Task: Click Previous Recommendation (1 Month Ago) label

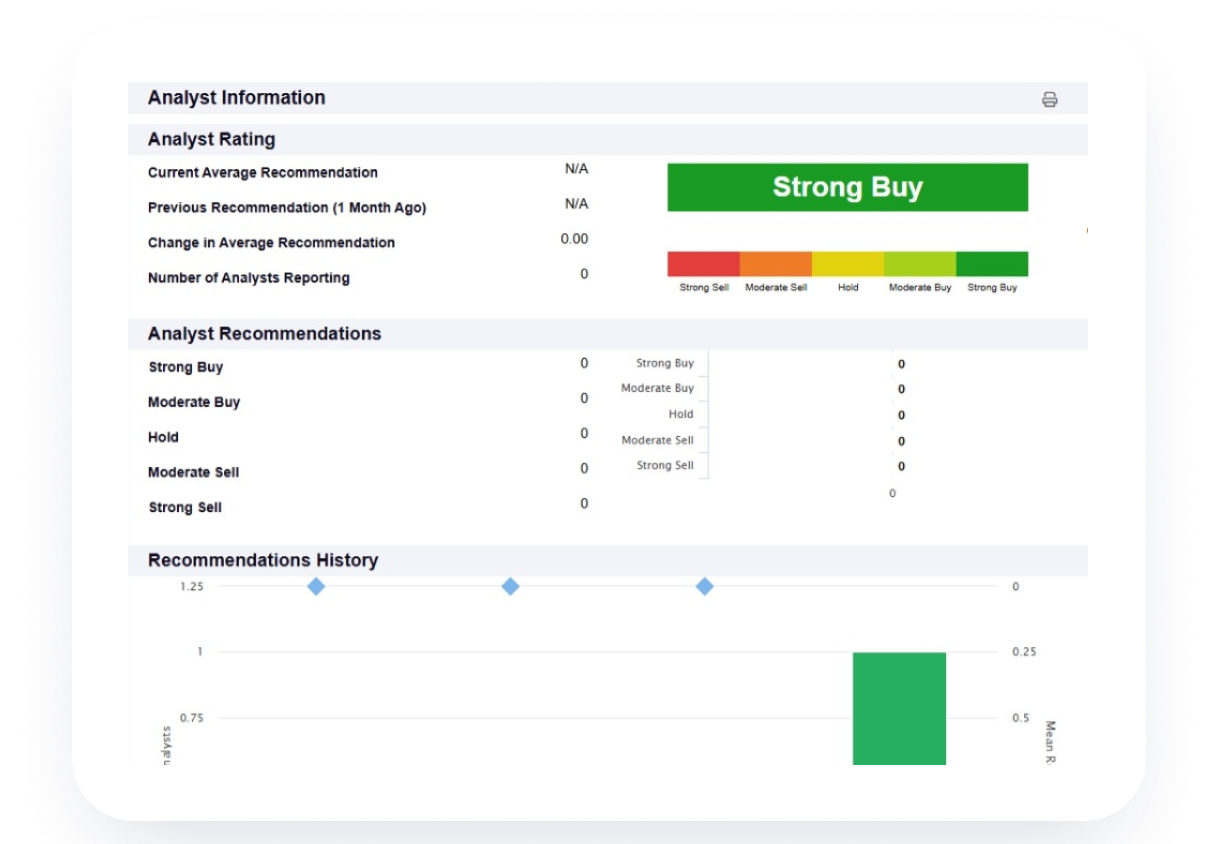Action: coord(287,207)
